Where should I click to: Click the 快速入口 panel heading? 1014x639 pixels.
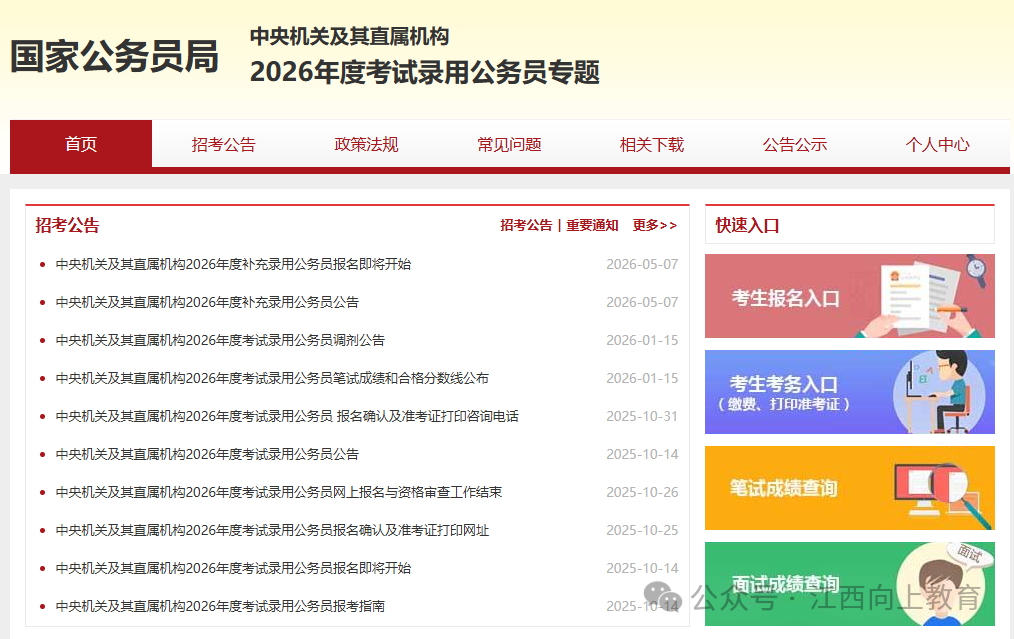tap(747, 226)
